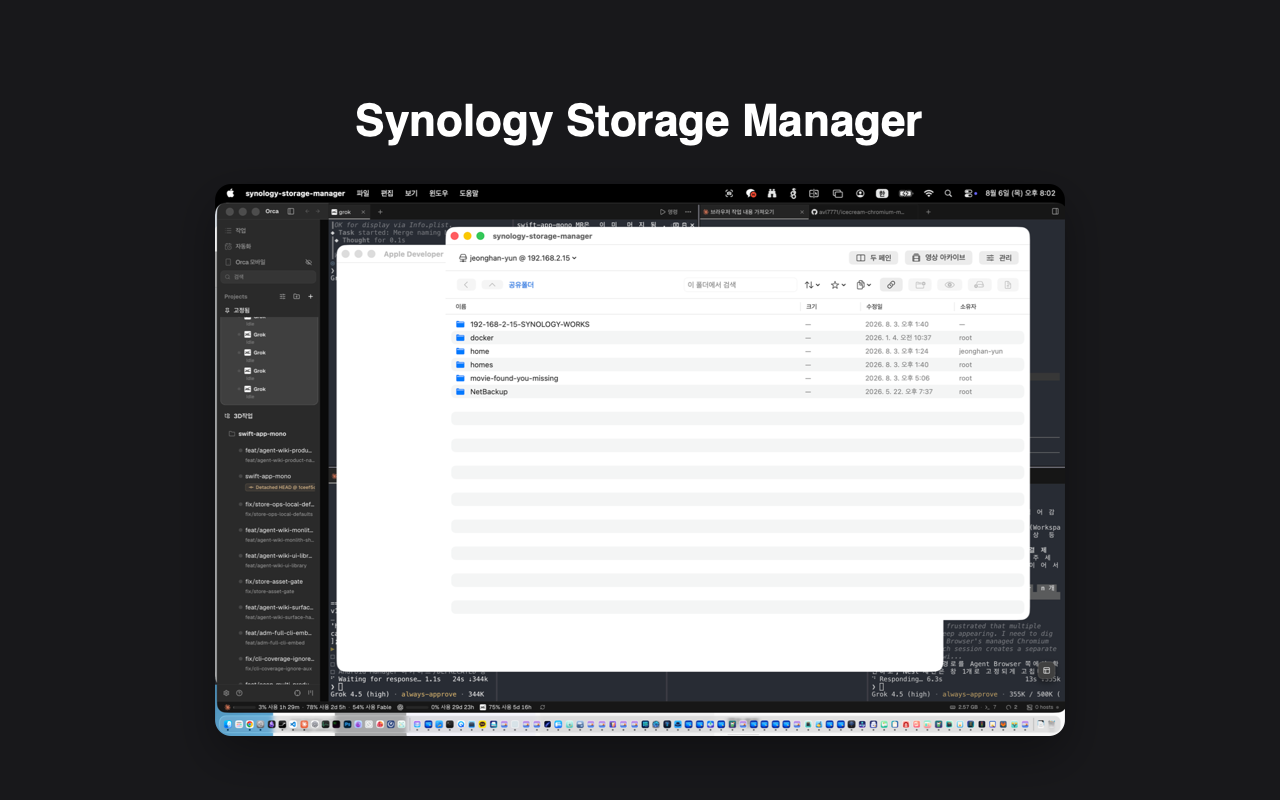Expand the 3D작업 section in Orca

coord(239,416)
